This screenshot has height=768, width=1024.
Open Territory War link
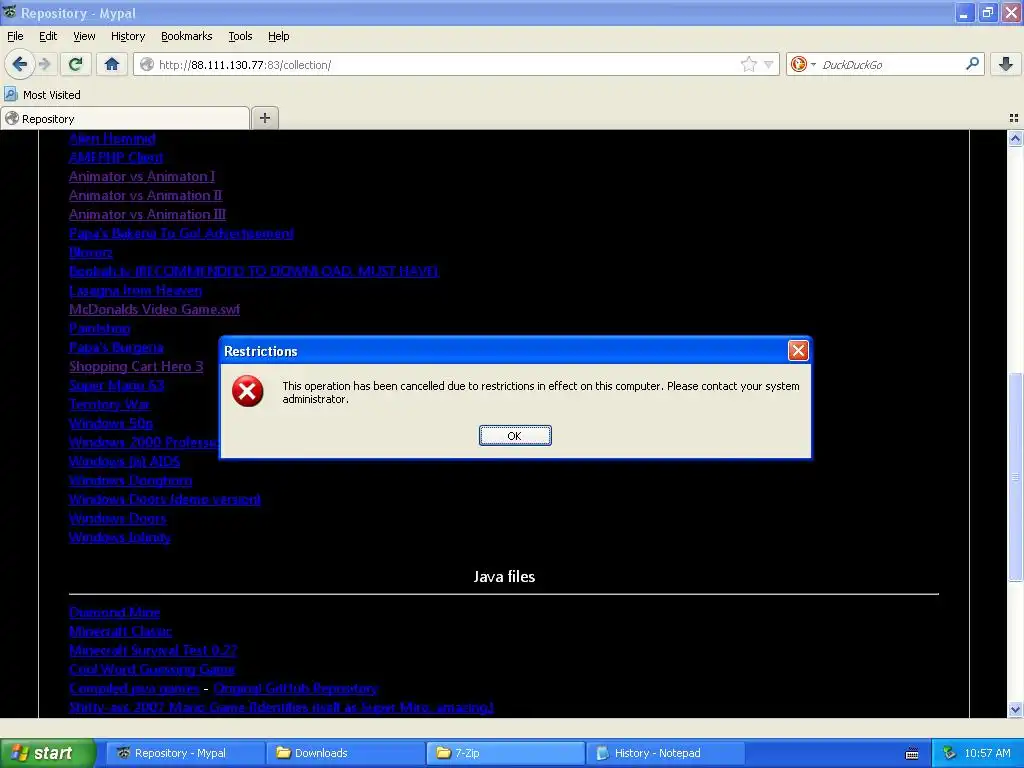click(x=109, y=404)
